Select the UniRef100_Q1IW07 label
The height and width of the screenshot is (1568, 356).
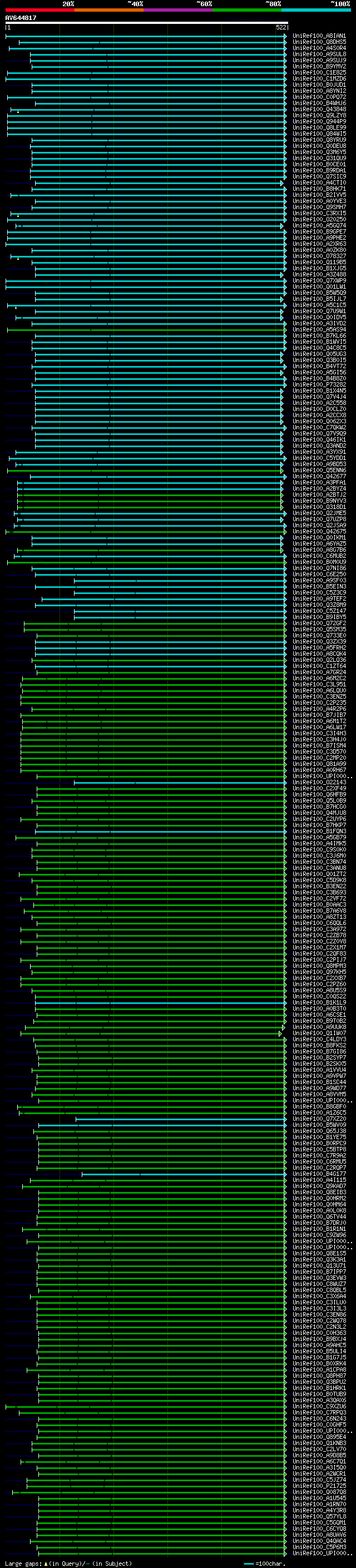319,1033
